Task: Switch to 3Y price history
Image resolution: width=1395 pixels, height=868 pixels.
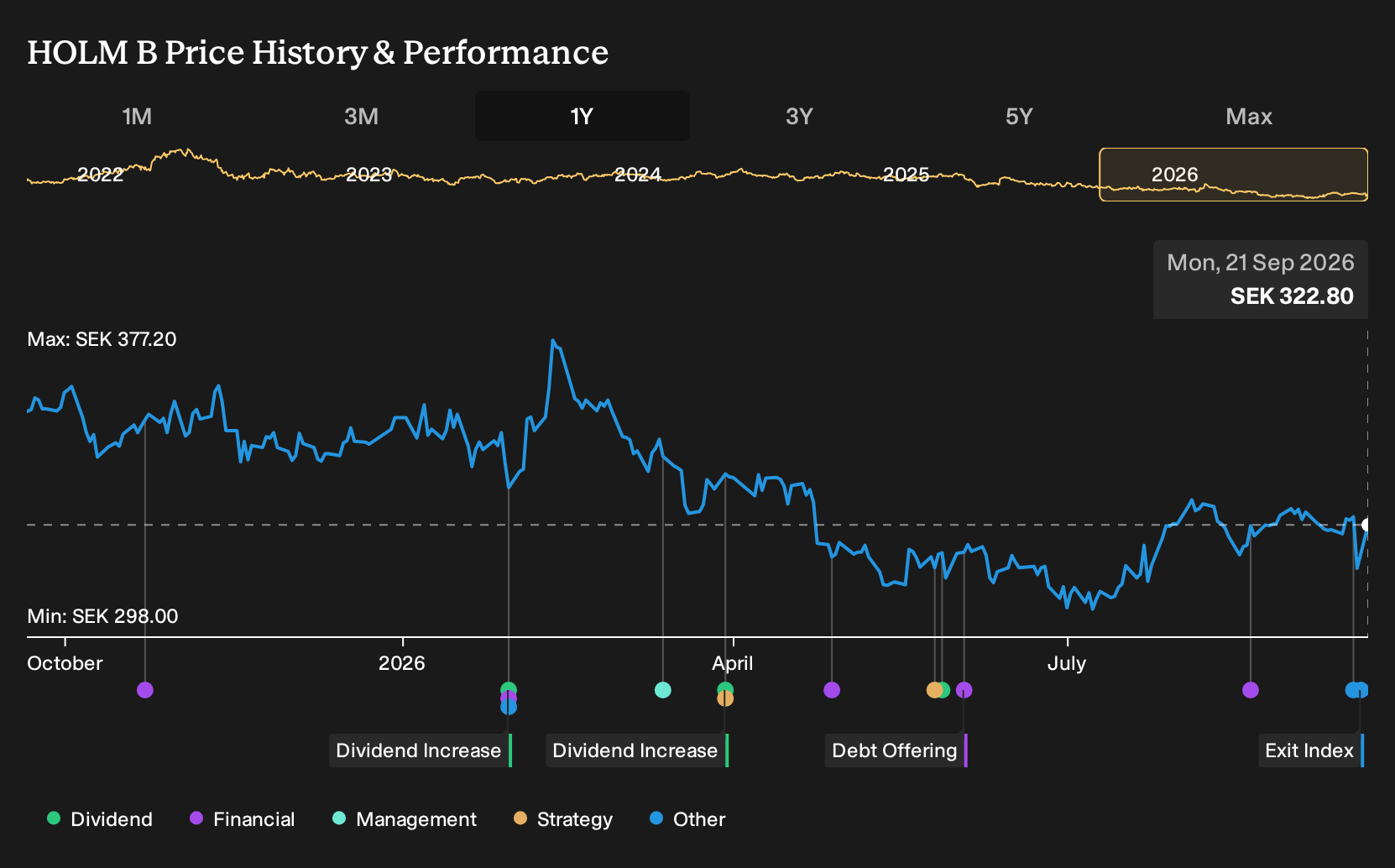Action: pos(799,116)
